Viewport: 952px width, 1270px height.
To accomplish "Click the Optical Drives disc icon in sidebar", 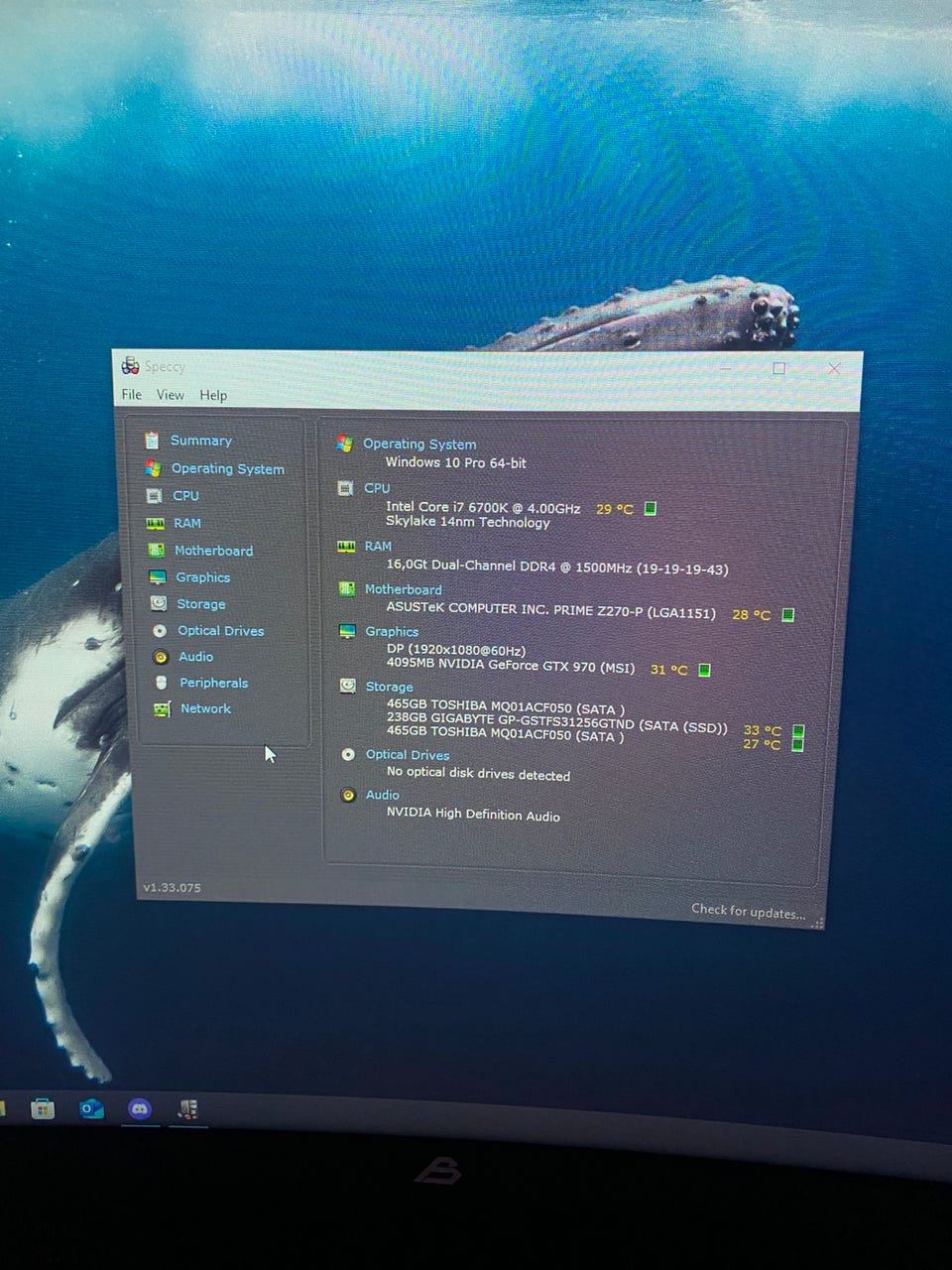I will [160, 630].
